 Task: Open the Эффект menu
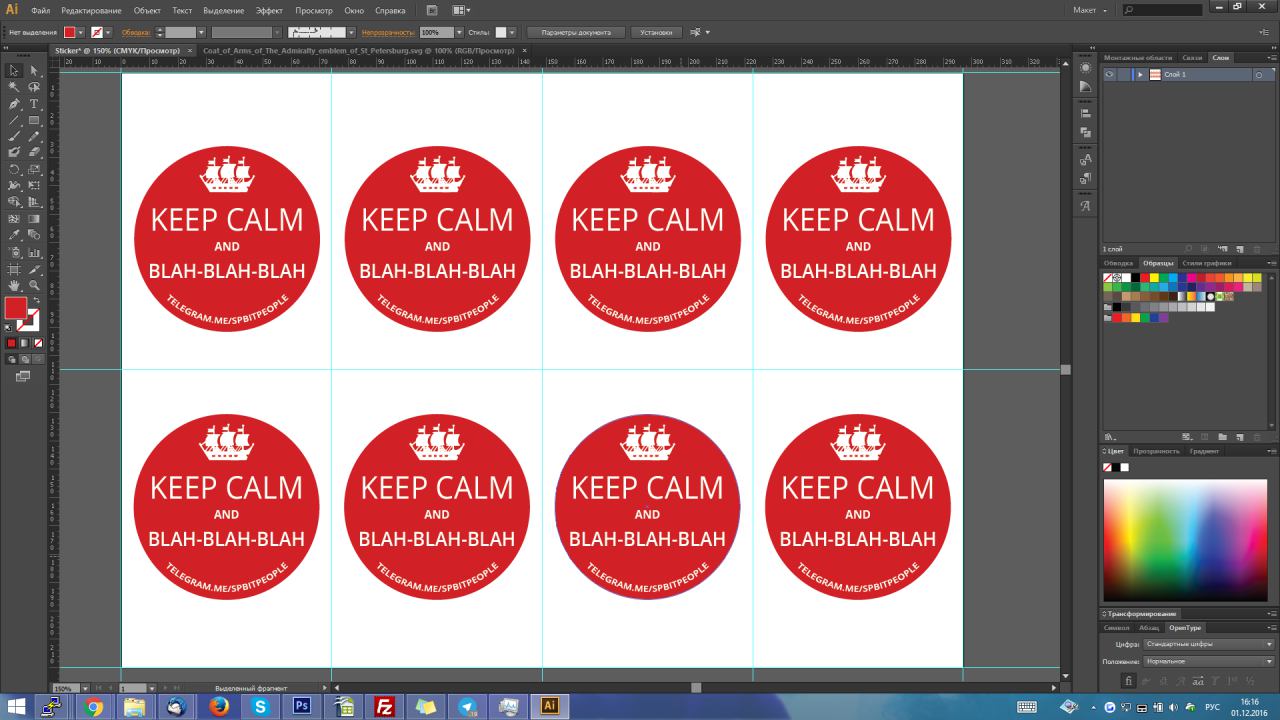269,10
